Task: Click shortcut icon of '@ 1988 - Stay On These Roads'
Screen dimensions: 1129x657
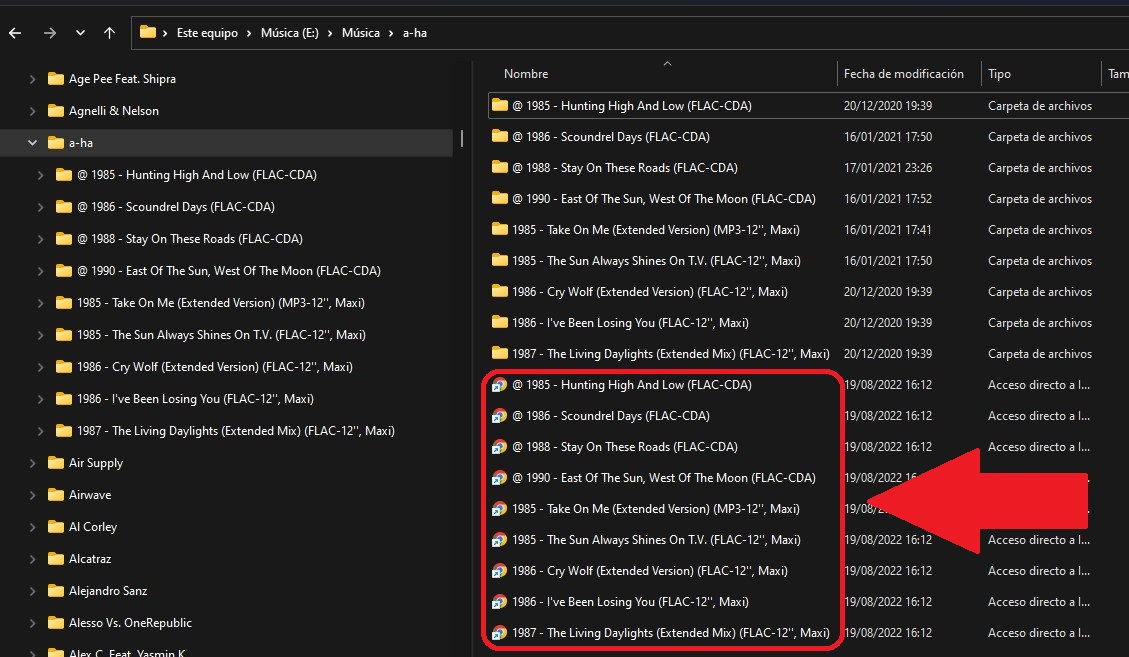Action: pyautogui.click(x=499, y=447)
